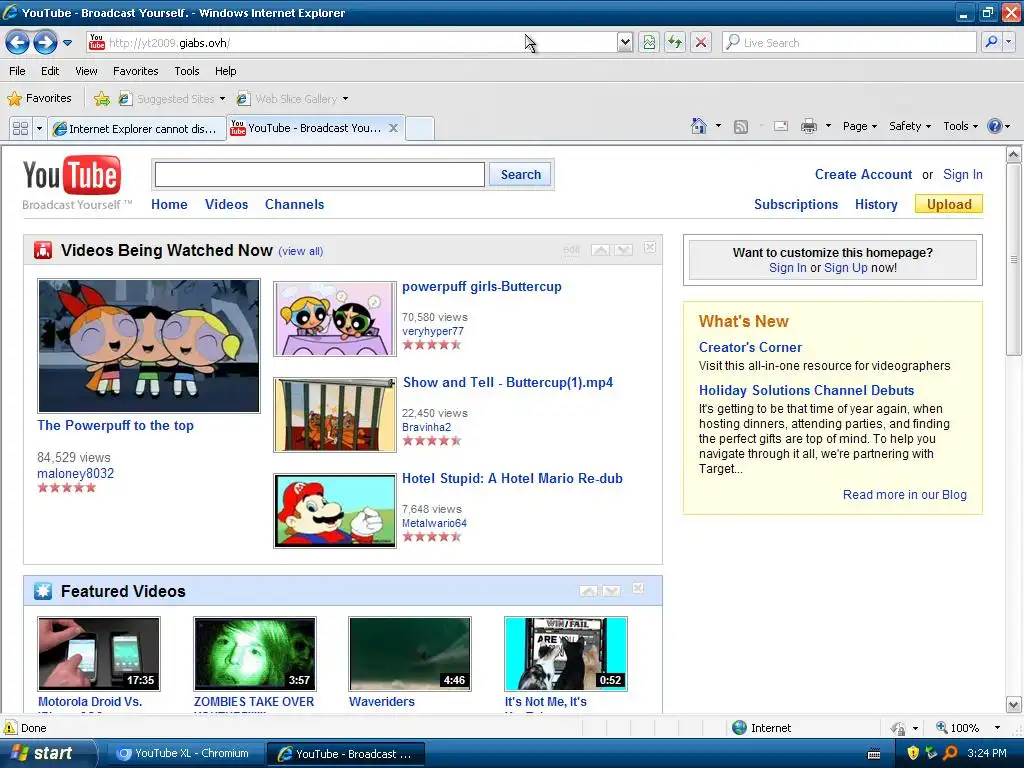Screen dimensions: 1024x768
Task: Open the Page command bar menu
Action: 859,126
